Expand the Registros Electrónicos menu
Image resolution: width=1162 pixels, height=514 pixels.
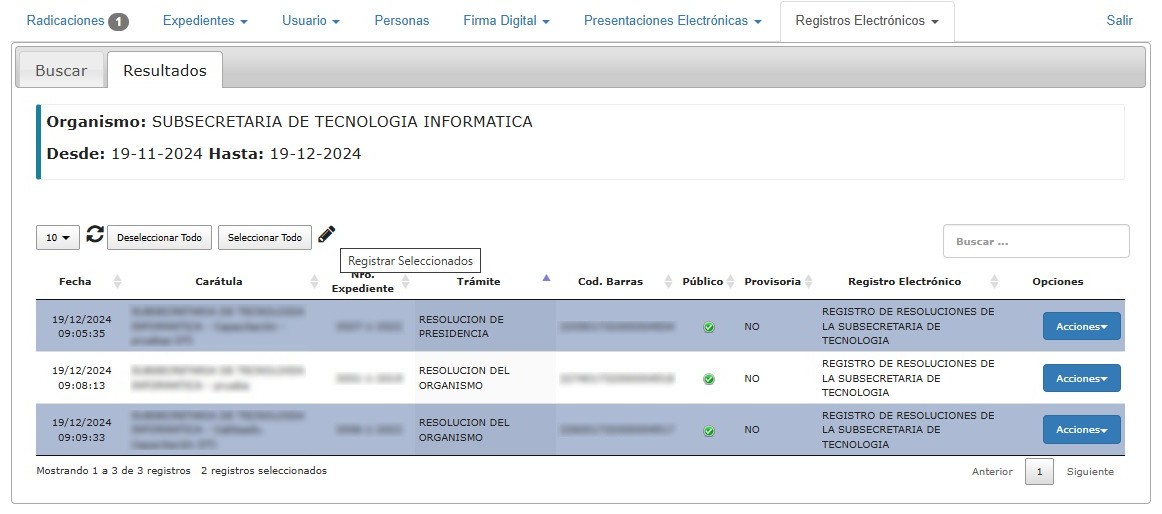(x=866, y=21)
